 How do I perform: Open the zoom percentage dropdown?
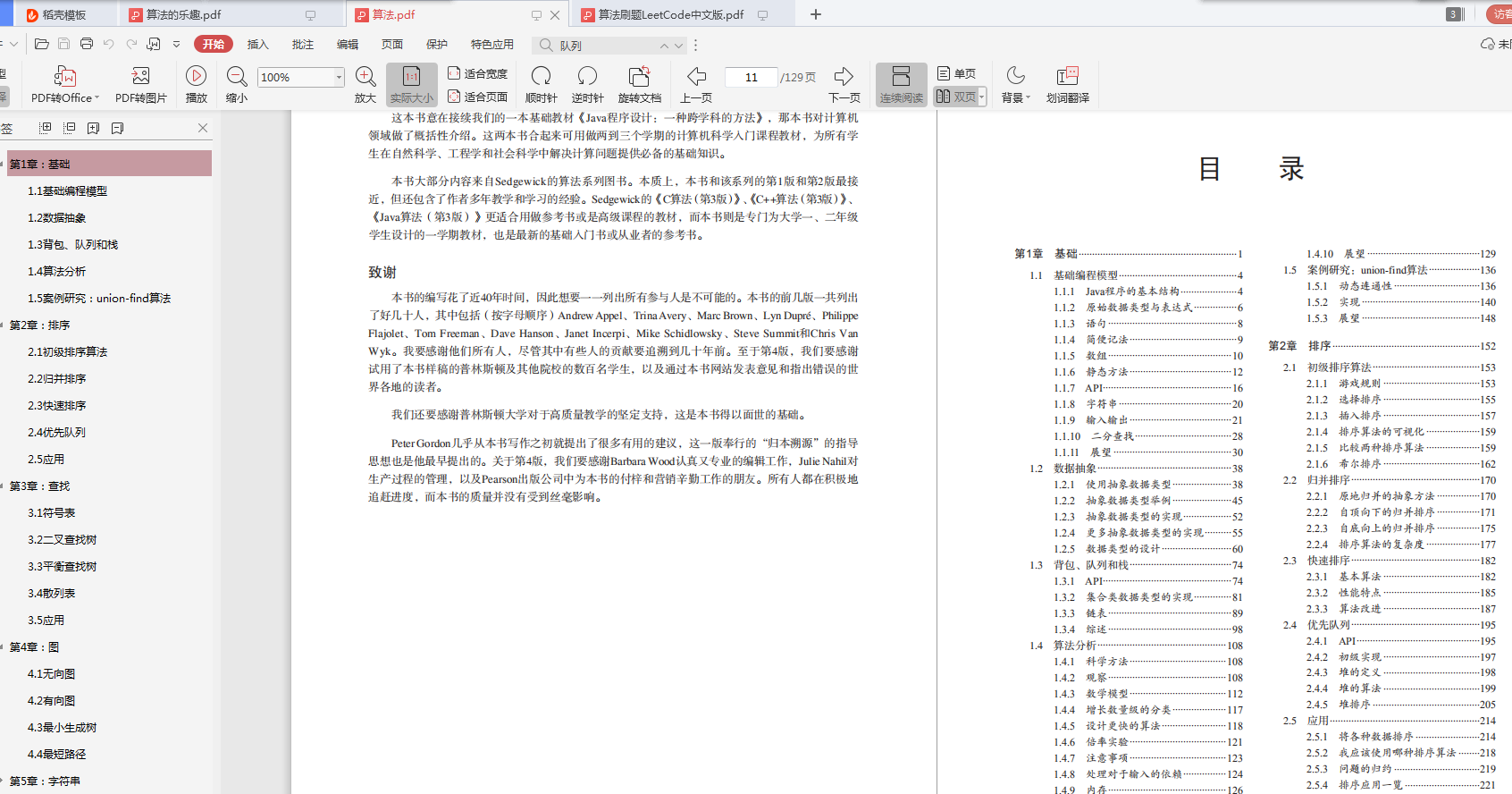point(339,77)
